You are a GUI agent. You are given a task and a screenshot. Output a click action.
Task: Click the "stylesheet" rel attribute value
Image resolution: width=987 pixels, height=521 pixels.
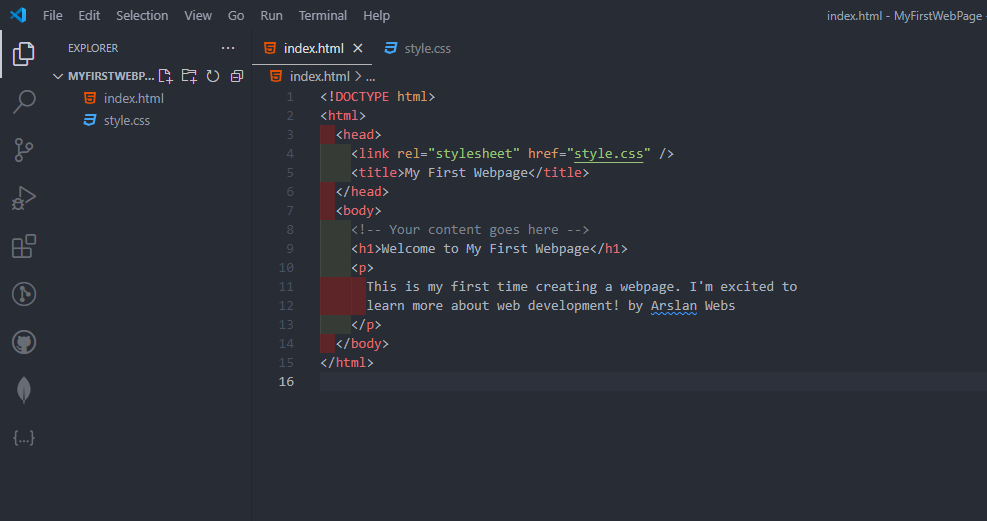point(474,154)
